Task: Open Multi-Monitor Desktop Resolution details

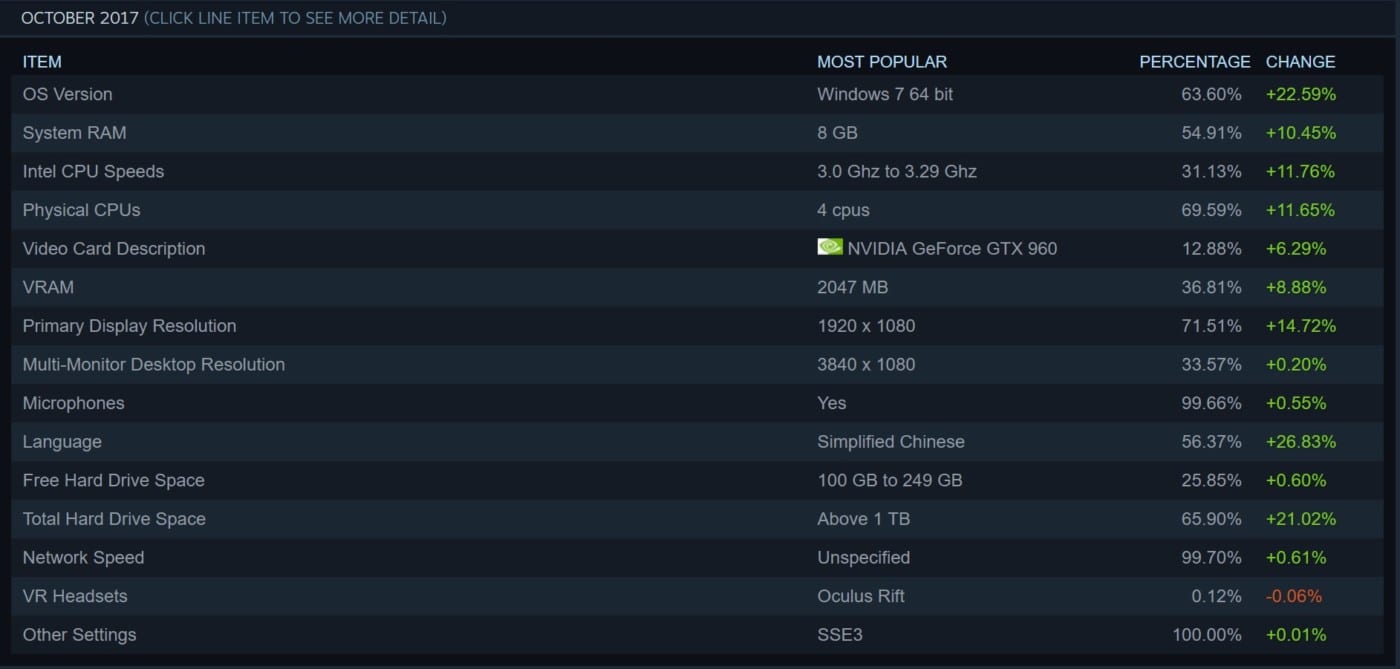Action: pos(154,365)
